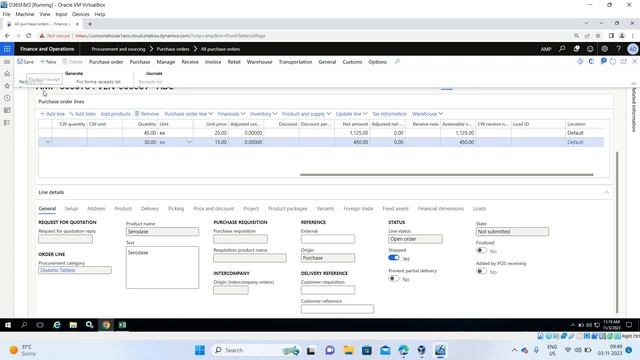The width and height of the screenshot is (640, 360).
Task: Open the Invoice ribbon tab
Action: [213, 62]
